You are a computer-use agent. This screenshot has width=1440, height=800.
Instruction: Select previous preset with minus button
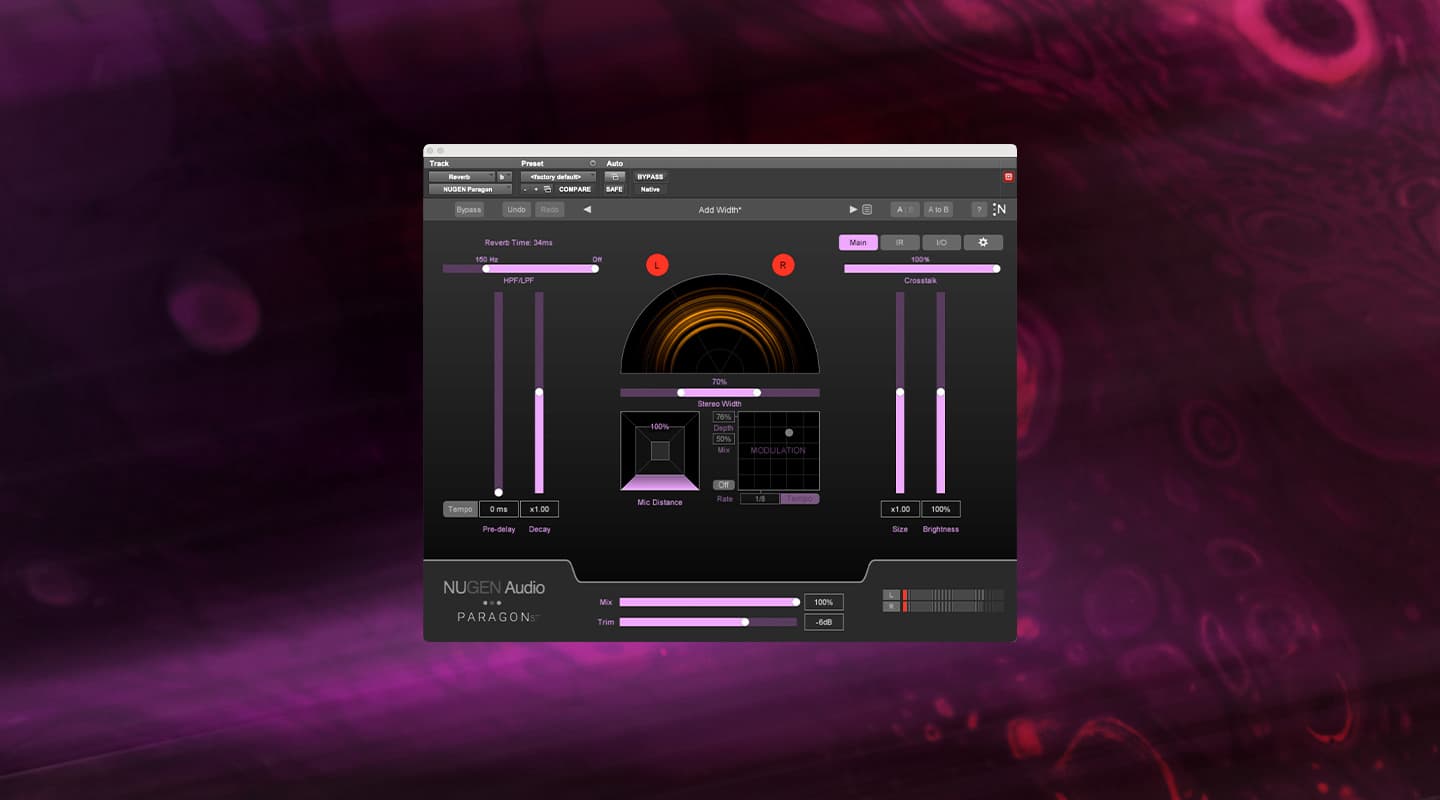coord(525,189)
